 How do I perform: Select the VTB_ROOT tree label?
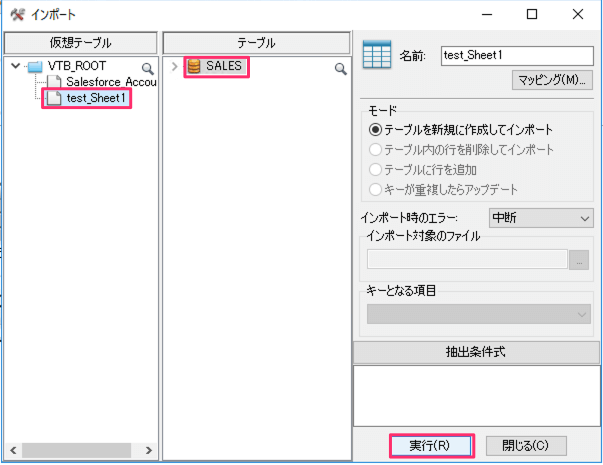pyautogui.click(x=77, y=66)
